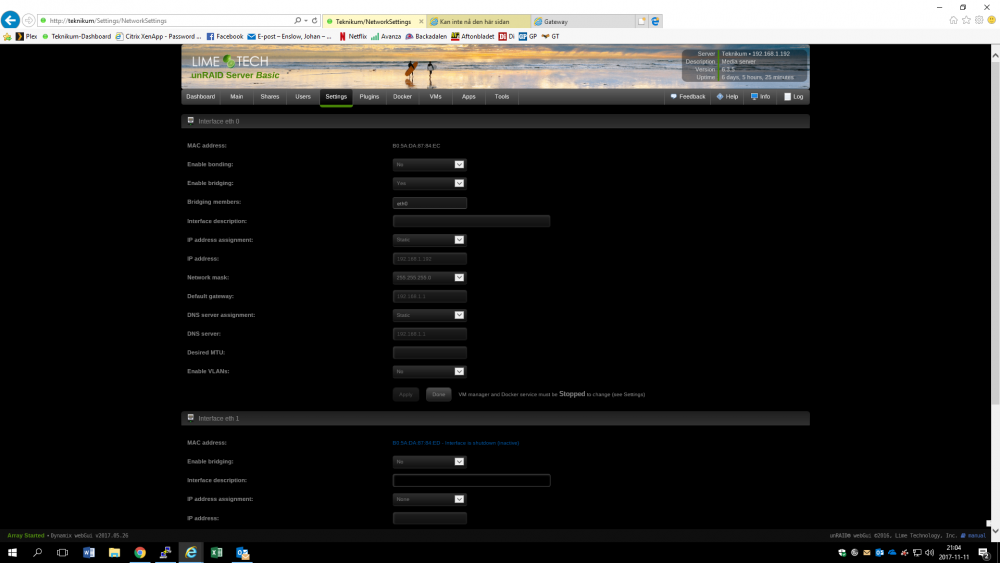Open the new tab button
Screen dimensions: 1000x563
pos(642,21)
